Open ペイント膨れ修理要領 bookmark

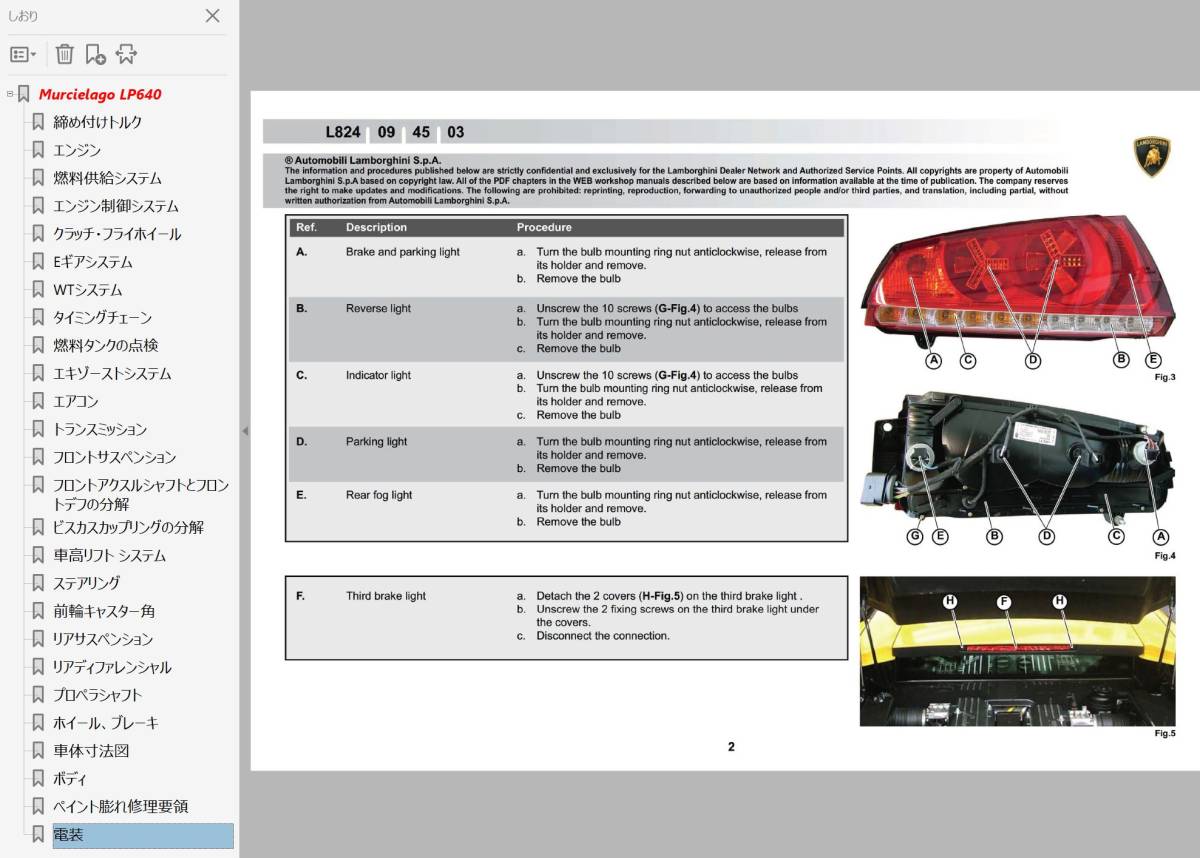[x=121, y=806]
